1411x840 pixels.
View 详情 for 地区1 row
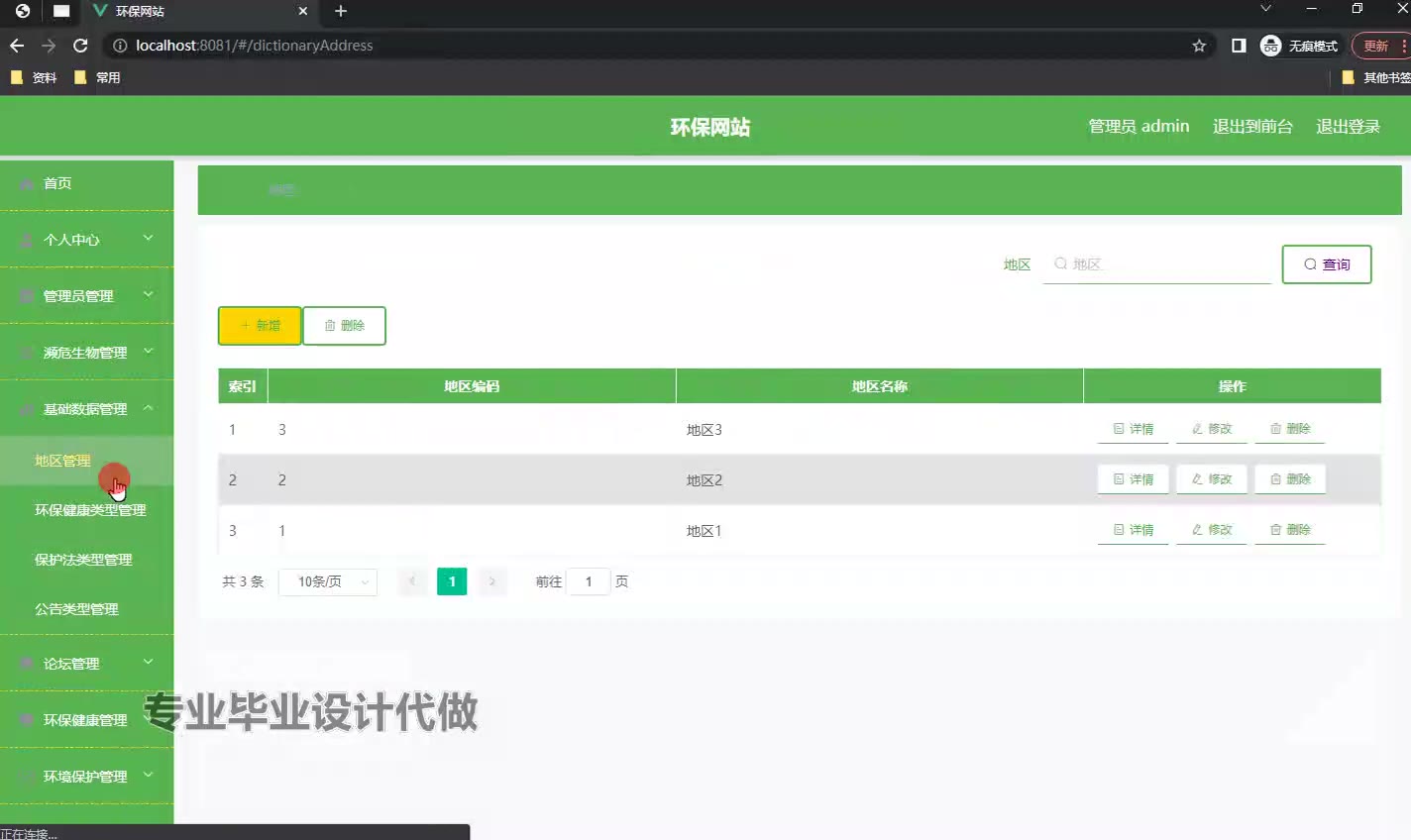click(x=1134, y=530)
